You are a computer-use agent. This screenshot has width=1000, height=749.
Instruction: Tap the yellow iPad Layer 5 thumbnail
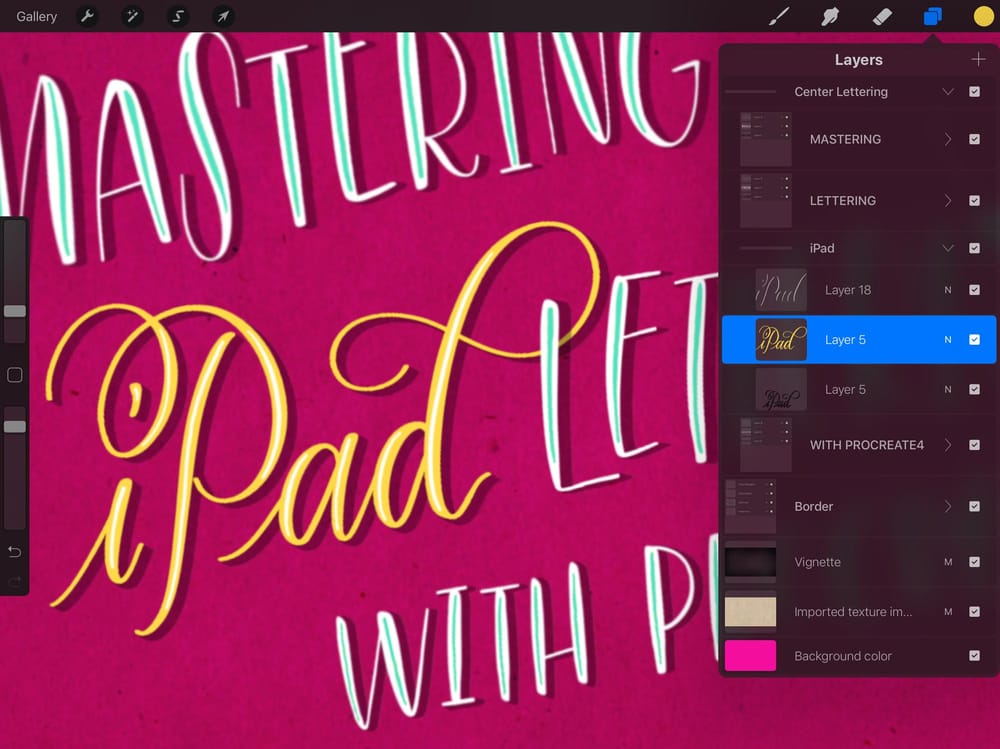(x=781, y=339)
